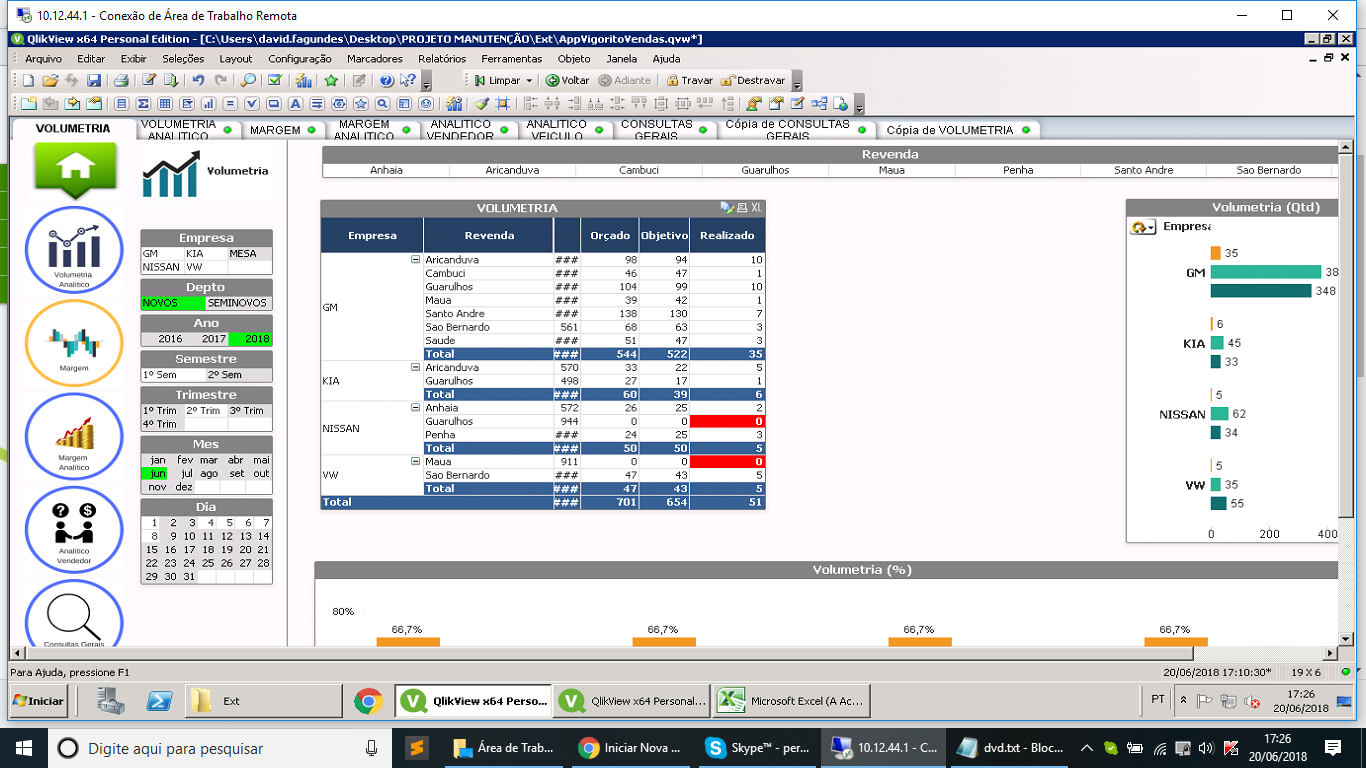The width and height of the screenshot is (1366, 768).
Task: Click the PowerShell icon in the remote taskbar
Action: pos(160,701)
